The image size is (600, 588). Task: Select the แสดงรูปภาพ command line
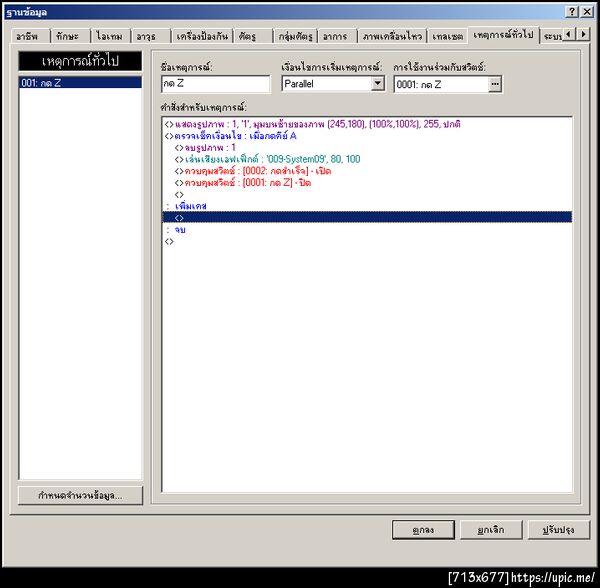pos(367,124)
